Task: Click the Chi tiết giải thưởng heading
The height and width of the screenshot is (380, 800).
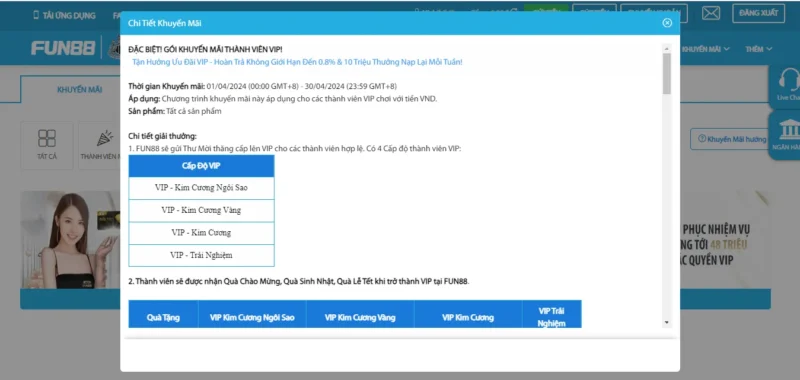Action: 162,136
